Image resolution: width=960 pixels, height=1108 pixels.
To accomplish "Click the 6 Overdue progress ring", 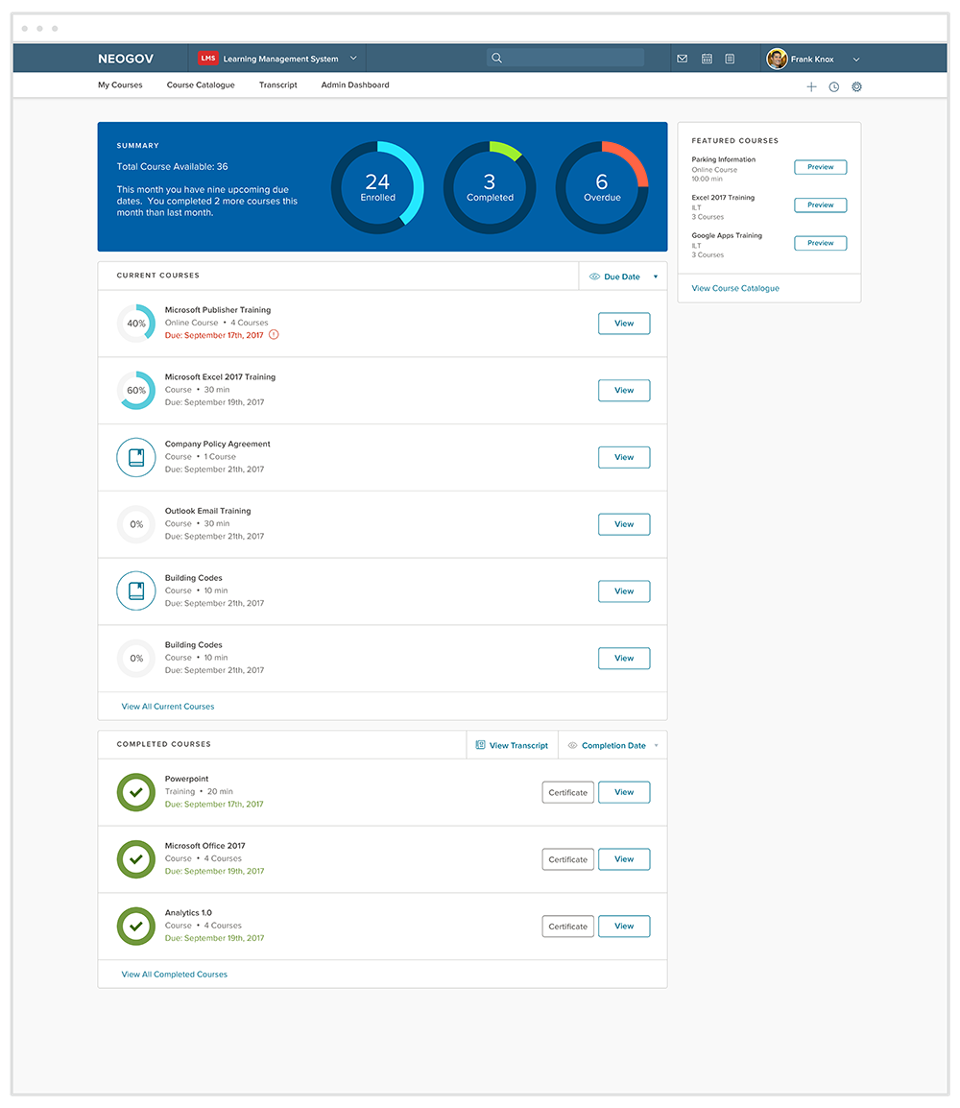I will pos(602,187).
